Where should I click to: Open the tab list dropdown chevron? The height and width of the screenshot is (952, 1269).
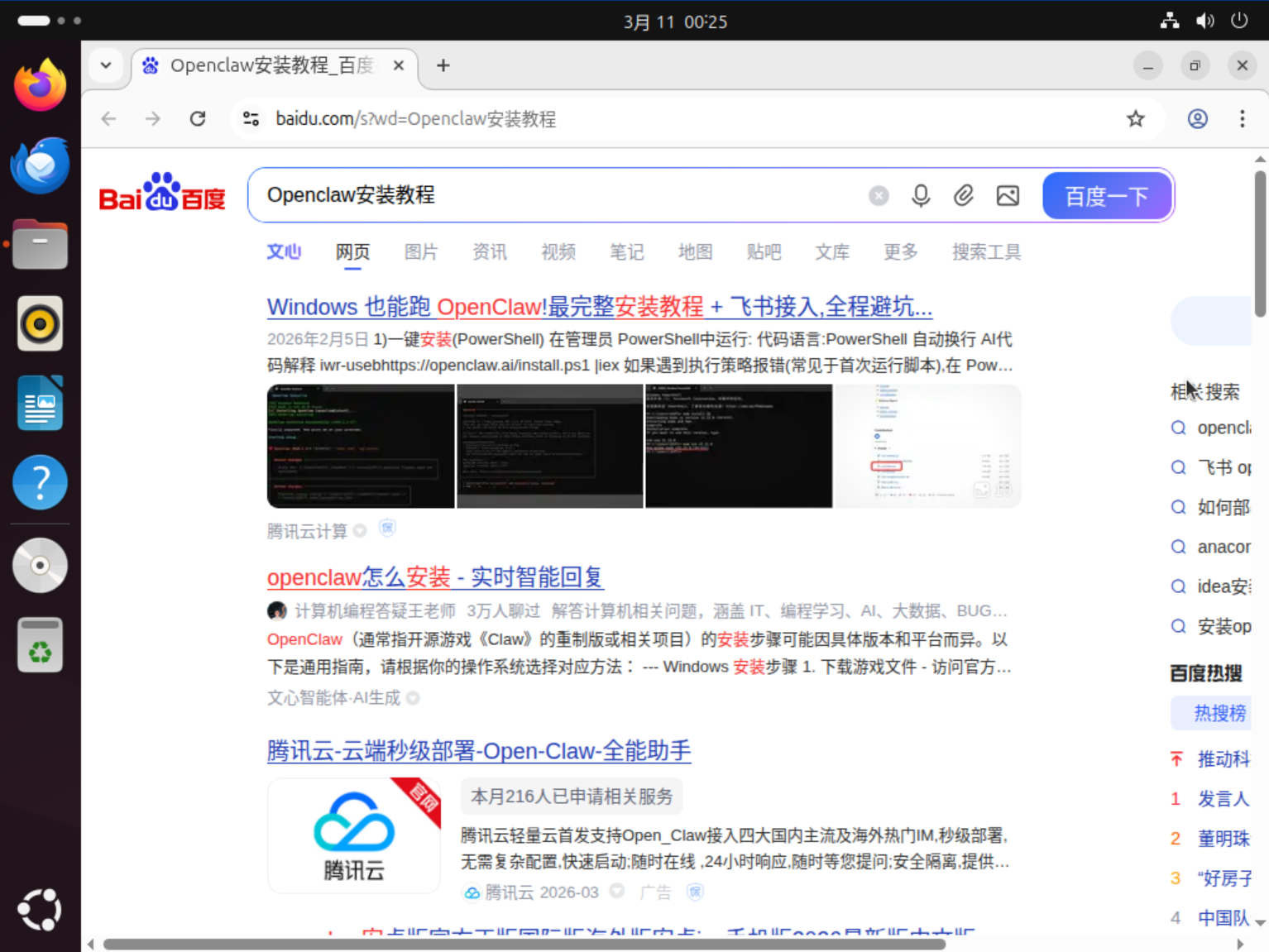click(106, 65)
